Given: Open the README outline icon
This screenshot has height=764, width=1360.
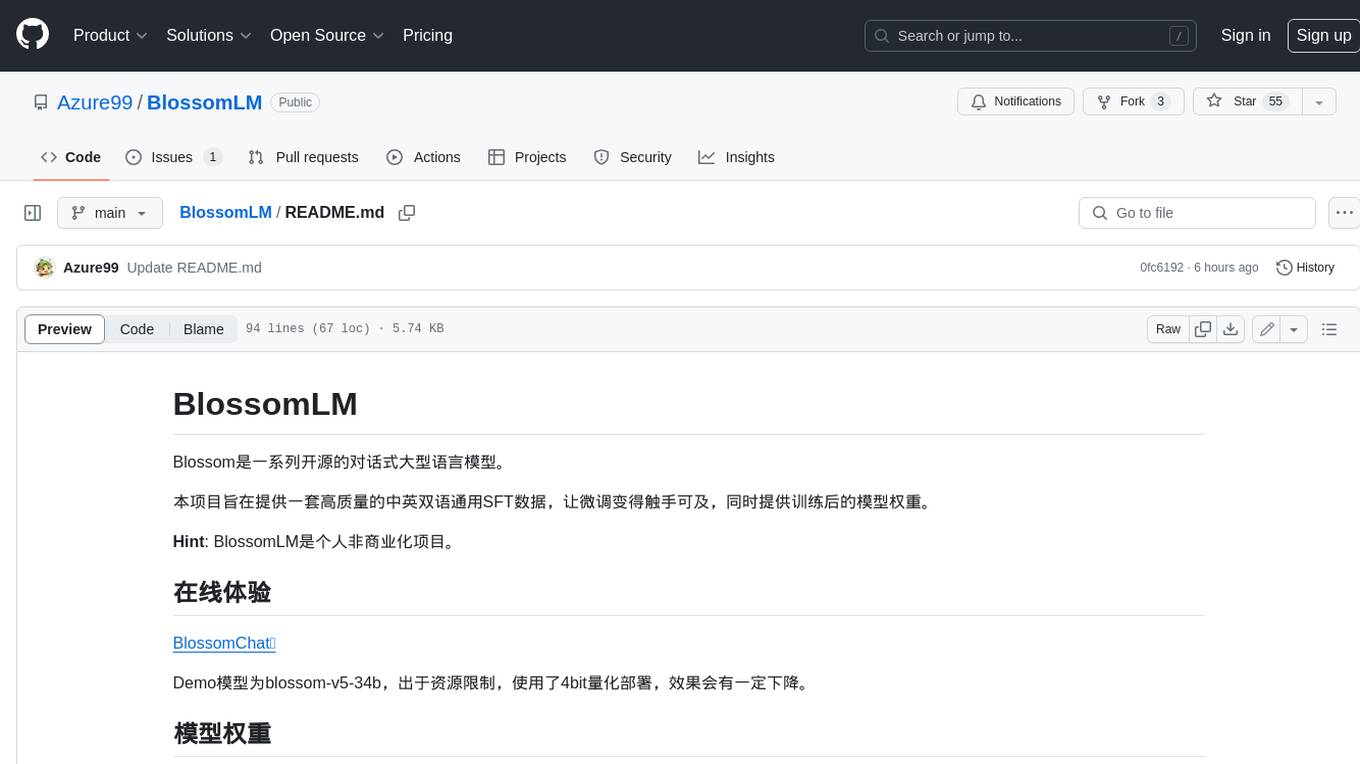Looking at the screenshot, I should 1329,329.
